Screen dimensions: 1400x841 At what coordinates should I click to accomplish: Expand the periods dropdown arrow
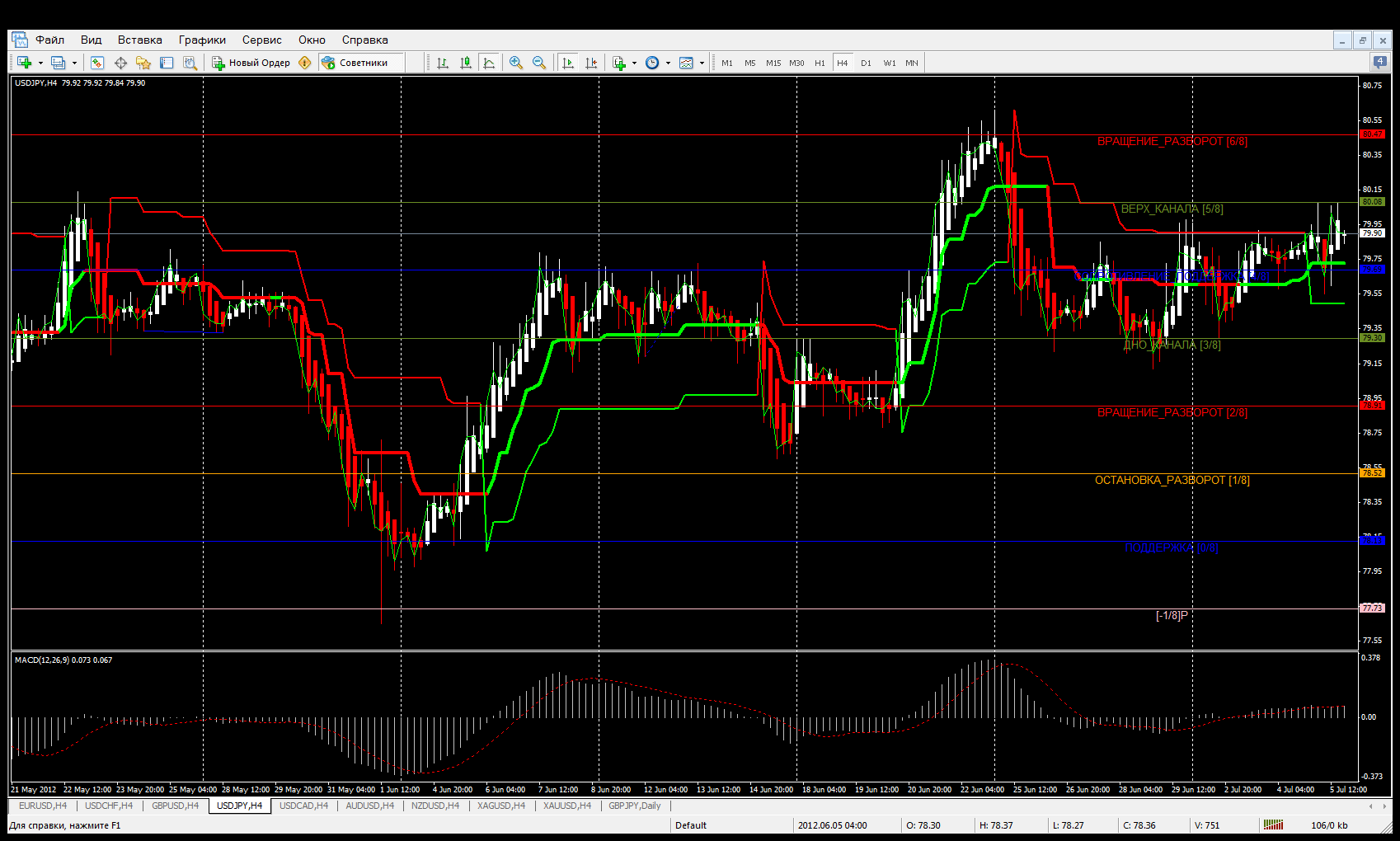(668, 63)
